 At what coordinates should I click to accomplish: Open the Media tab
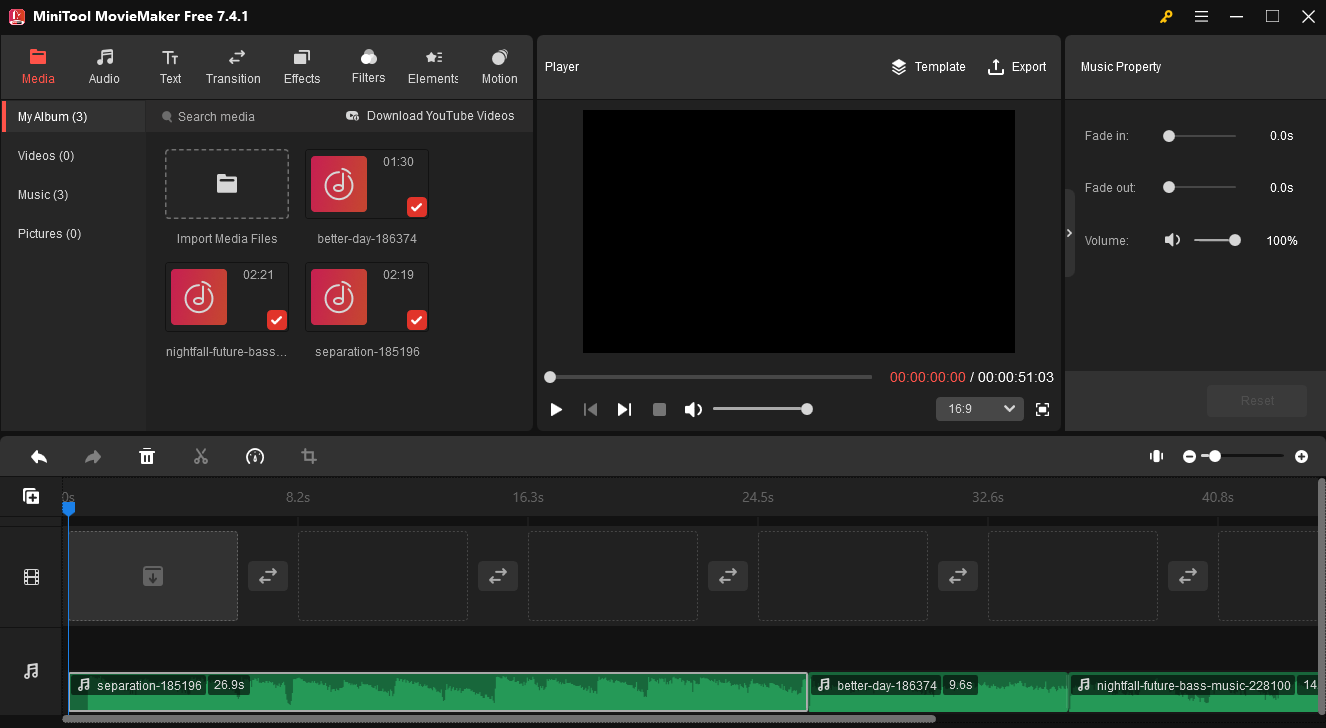(x=38, y=66)
